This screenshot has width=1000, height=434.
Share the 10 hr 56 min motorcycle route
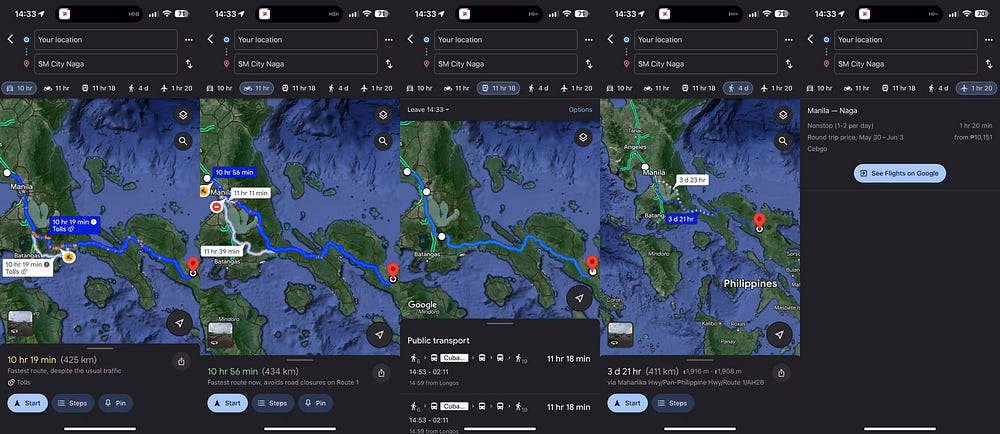[x=381, y=372]
